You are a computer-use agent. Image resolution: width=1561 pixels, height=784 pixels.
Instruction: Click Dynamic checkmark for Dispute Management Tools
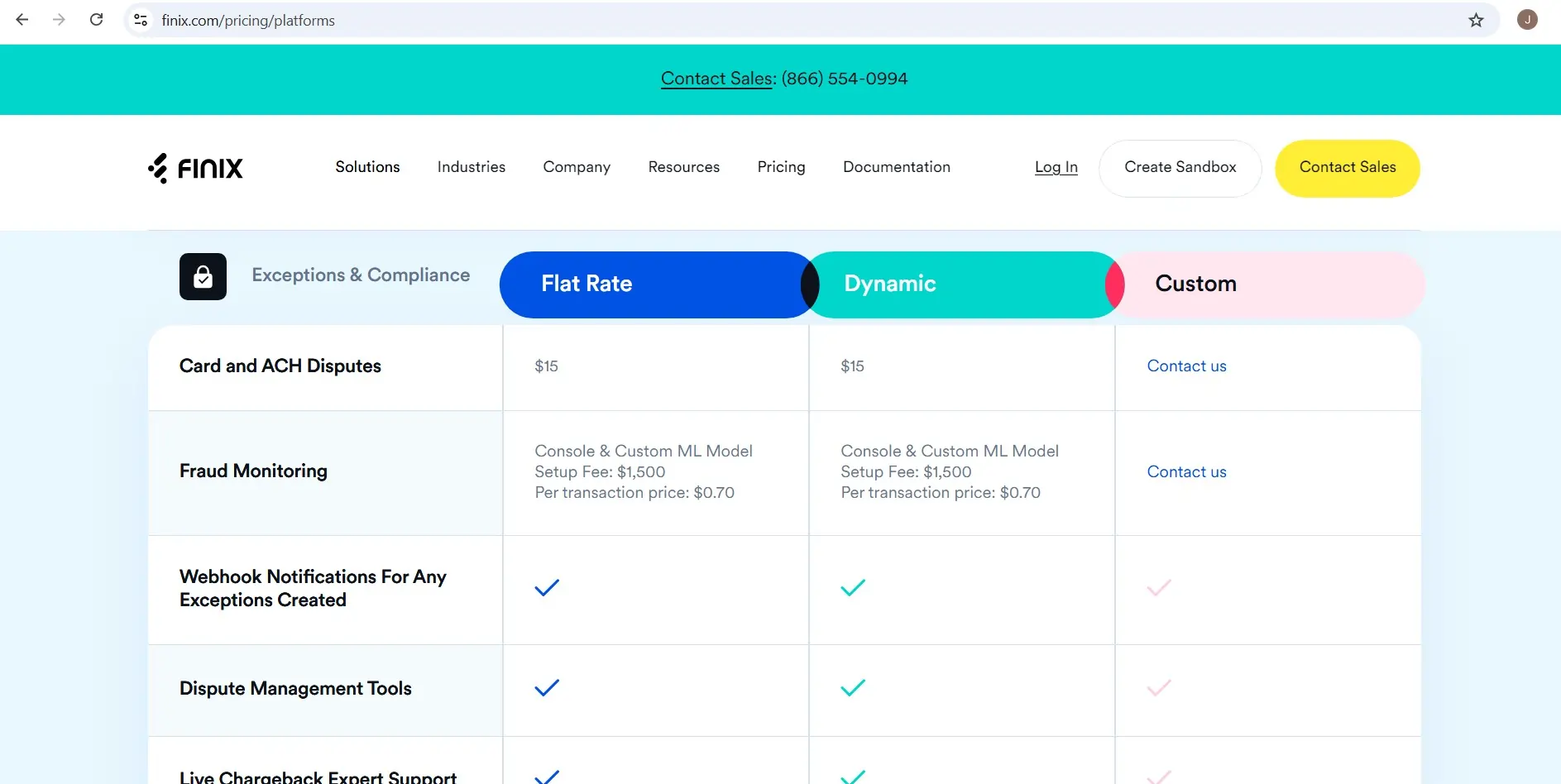coord(853,688)
